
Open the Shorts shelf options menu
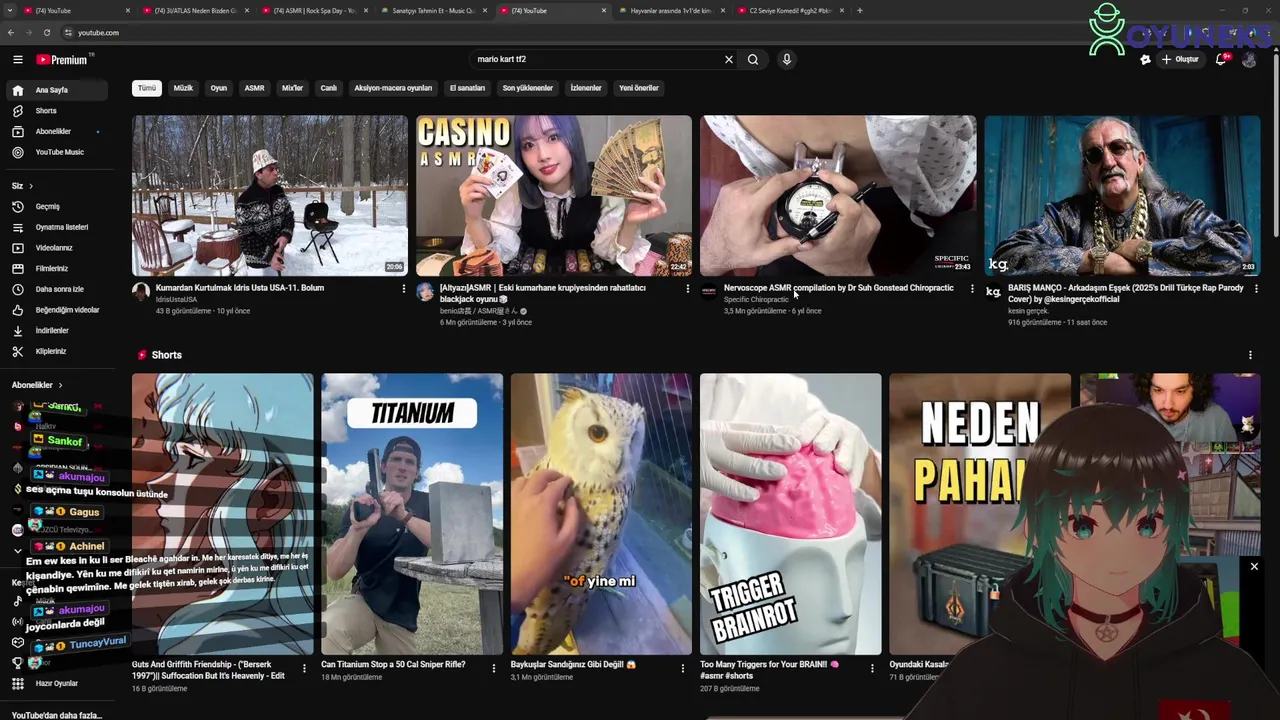[x=1250, y=355]
